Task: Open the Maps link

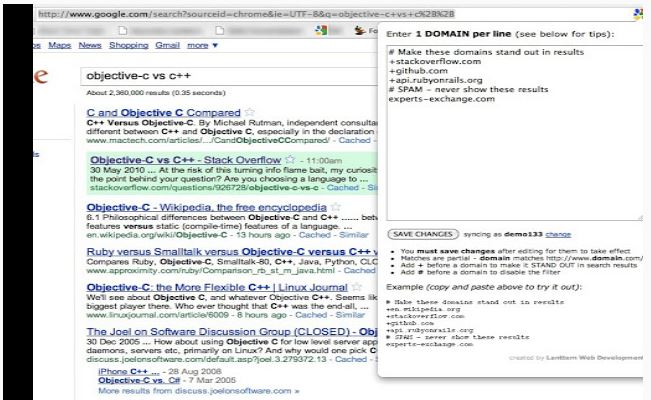Action: click(60, 45)
